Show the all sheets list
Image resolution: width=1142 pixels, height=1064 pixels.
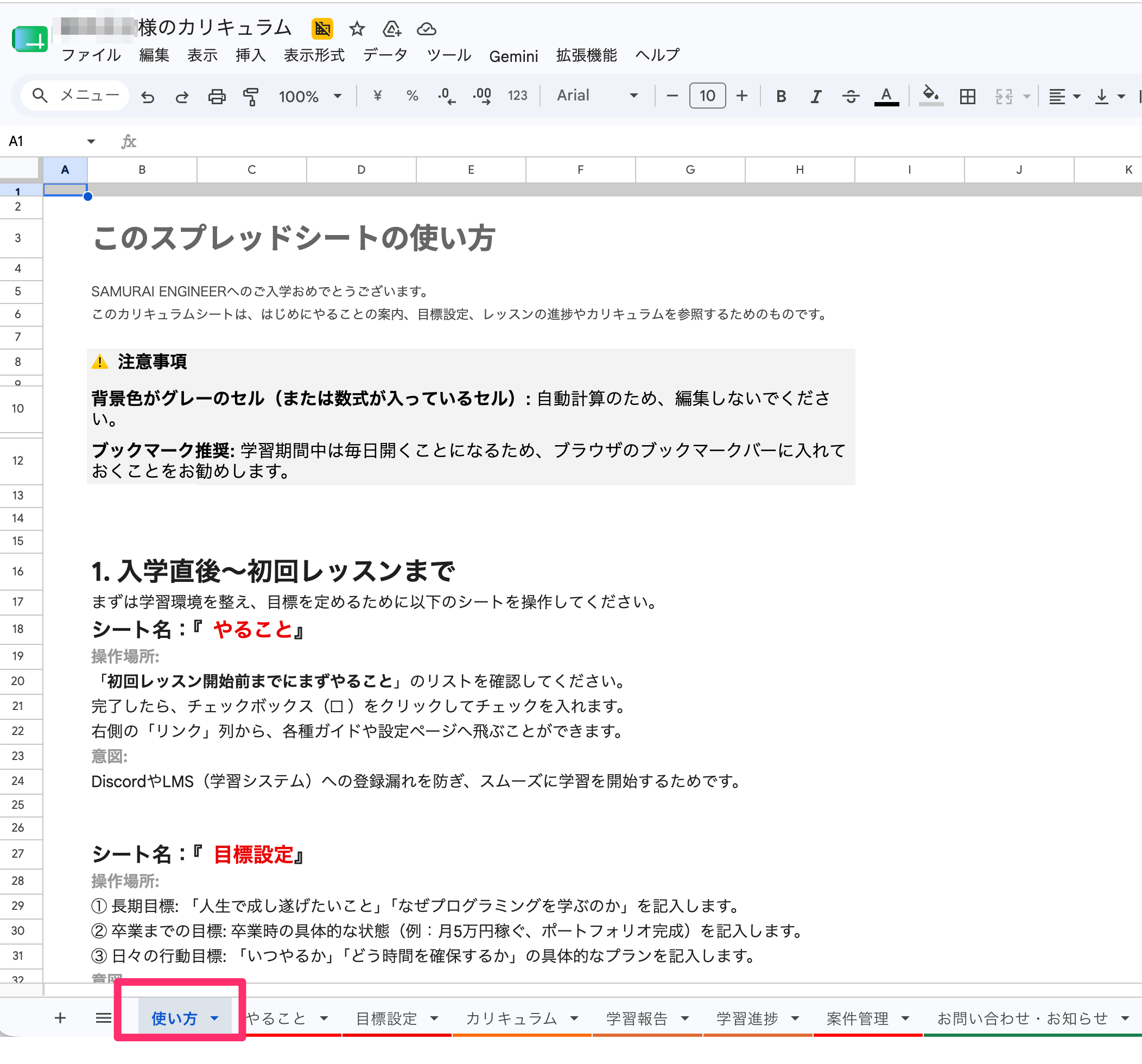(104, 1018)
